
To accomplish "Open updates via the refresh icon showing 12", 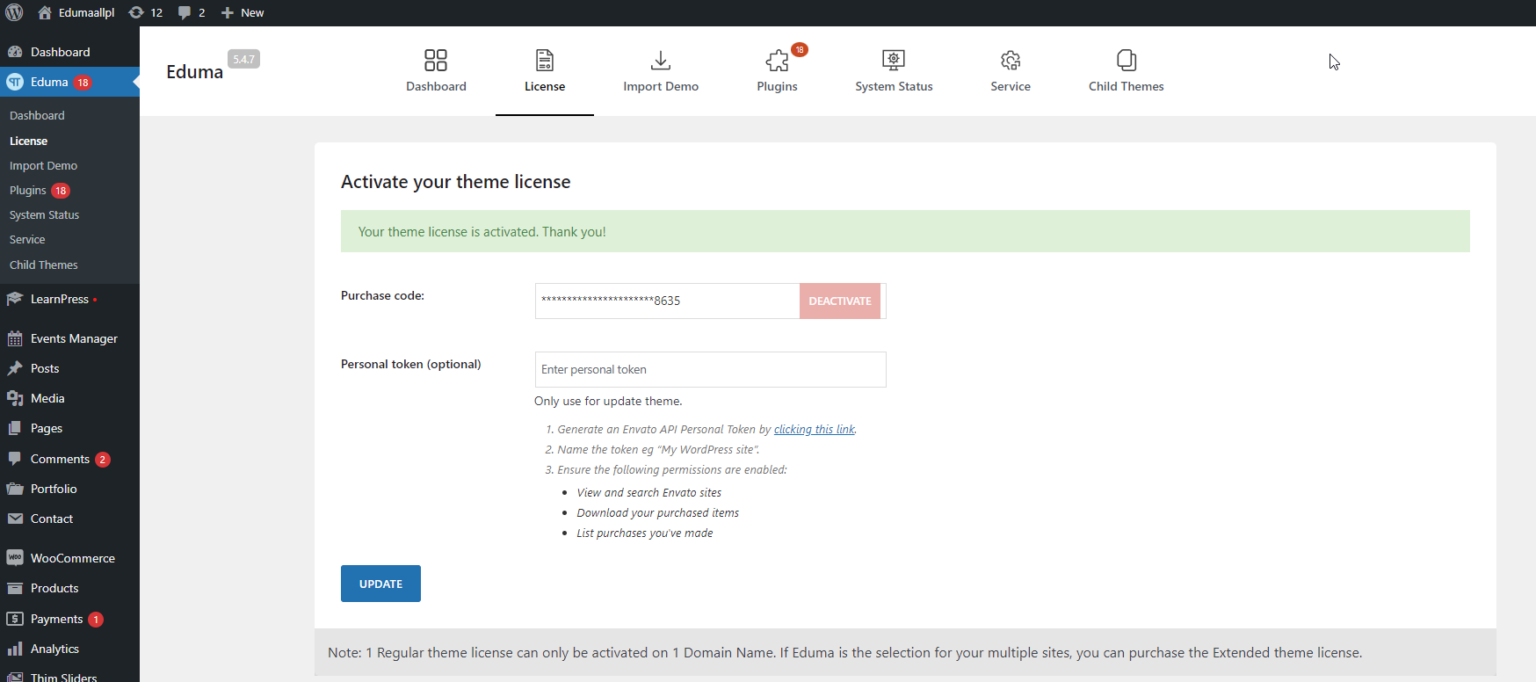I will (x=146, y=12).
